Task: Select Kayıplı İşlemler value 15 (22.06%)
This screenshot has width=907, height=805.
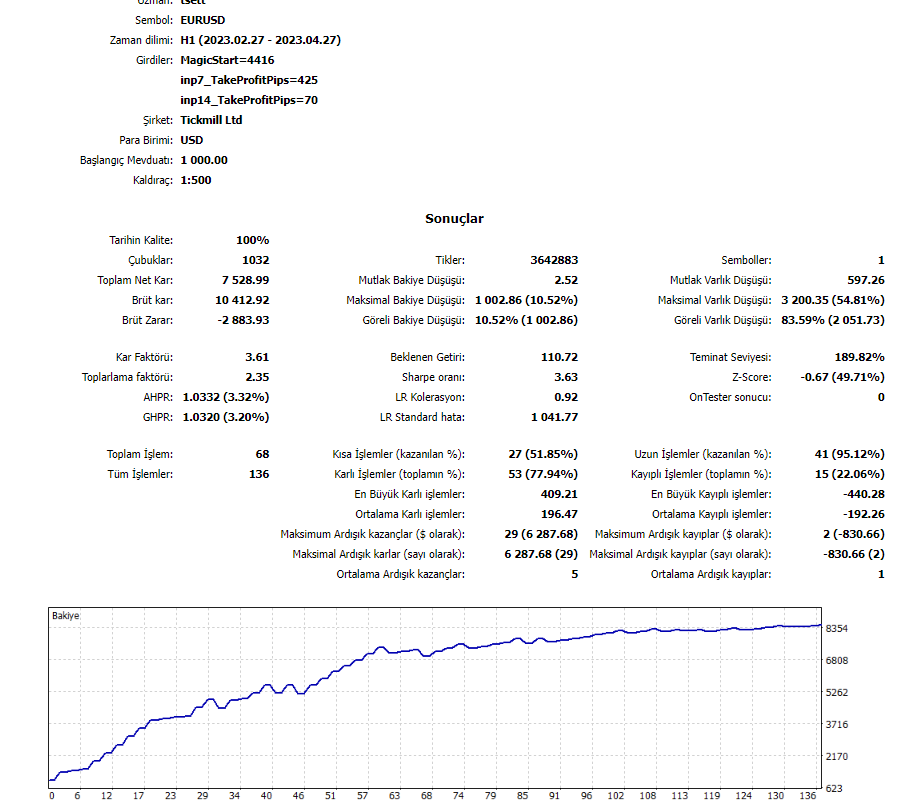Action: [849, 474]
